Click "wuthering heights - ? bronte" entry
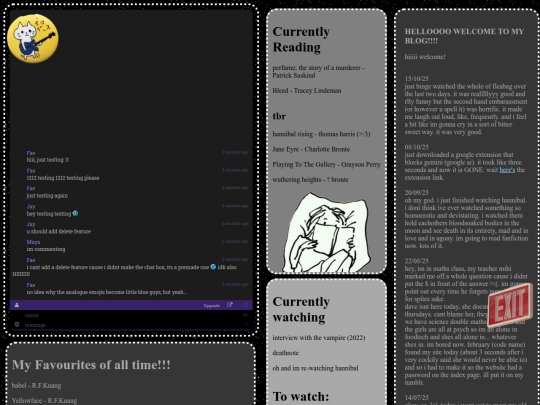The image size is (540, 405). point(310,180)
